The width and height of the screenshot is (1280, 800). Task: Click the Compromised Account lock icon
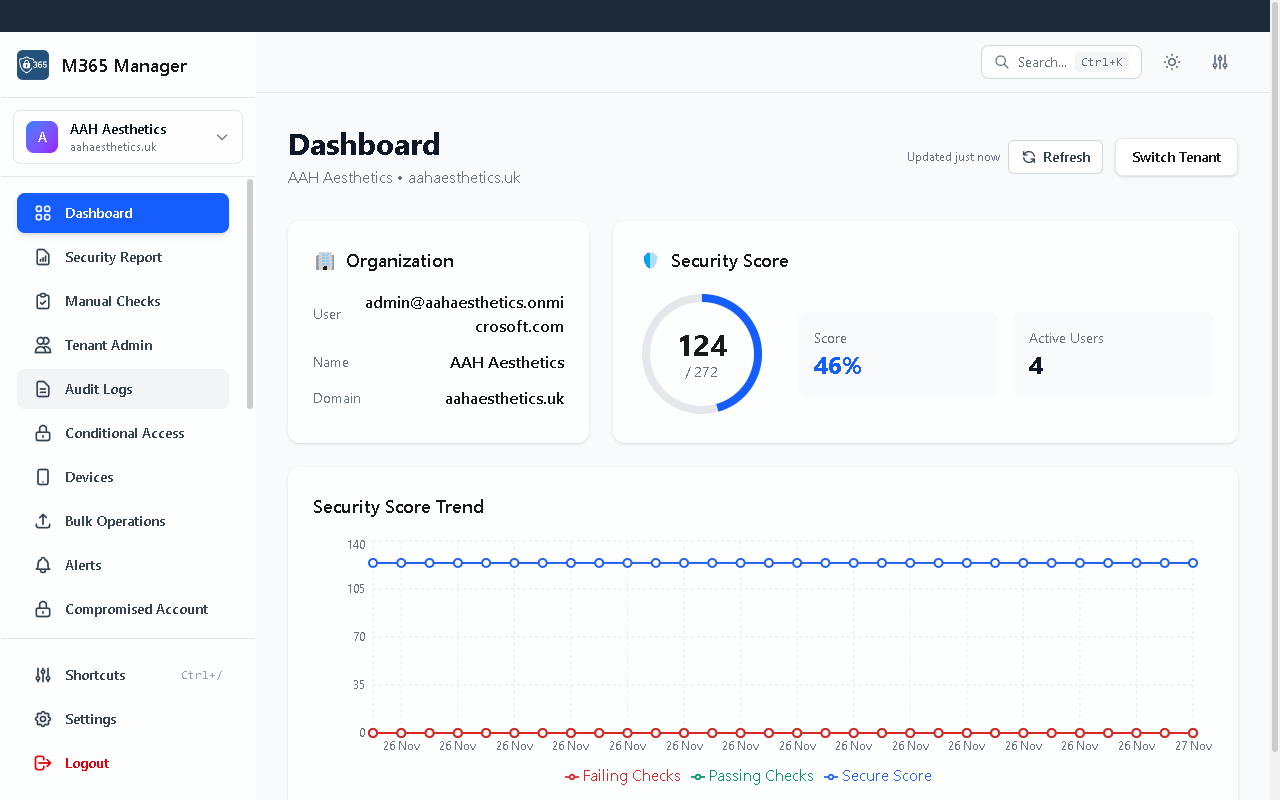(x=42, y=609)
